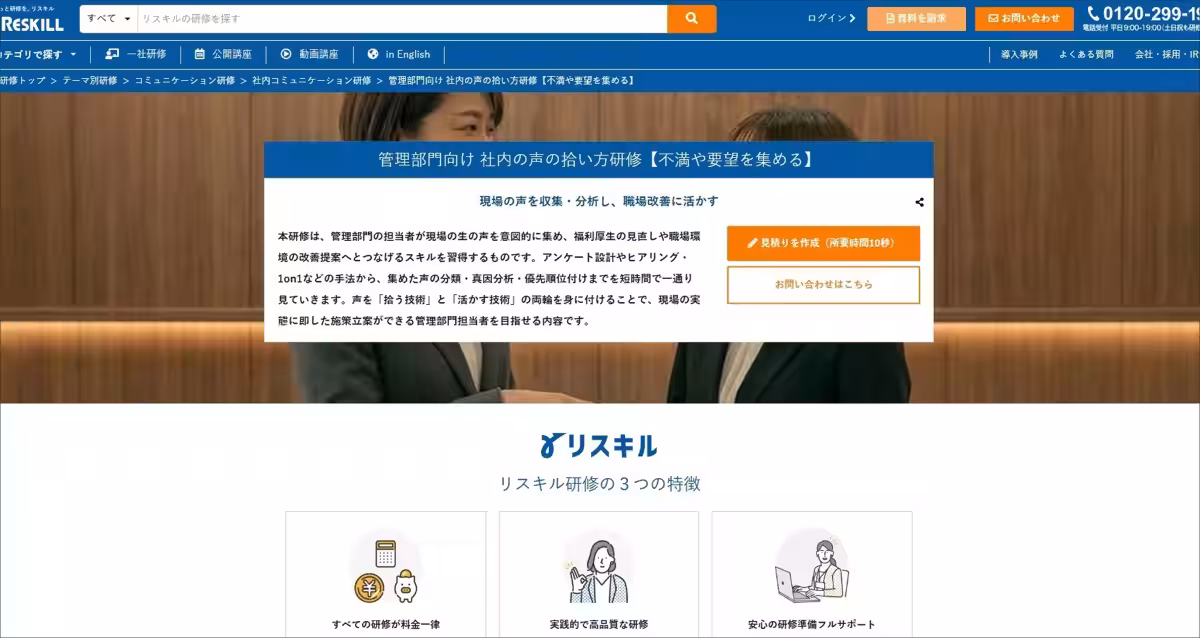Click the orange search magnifier button
This screenshot has height=638, width=1200.
click(692, 19)
